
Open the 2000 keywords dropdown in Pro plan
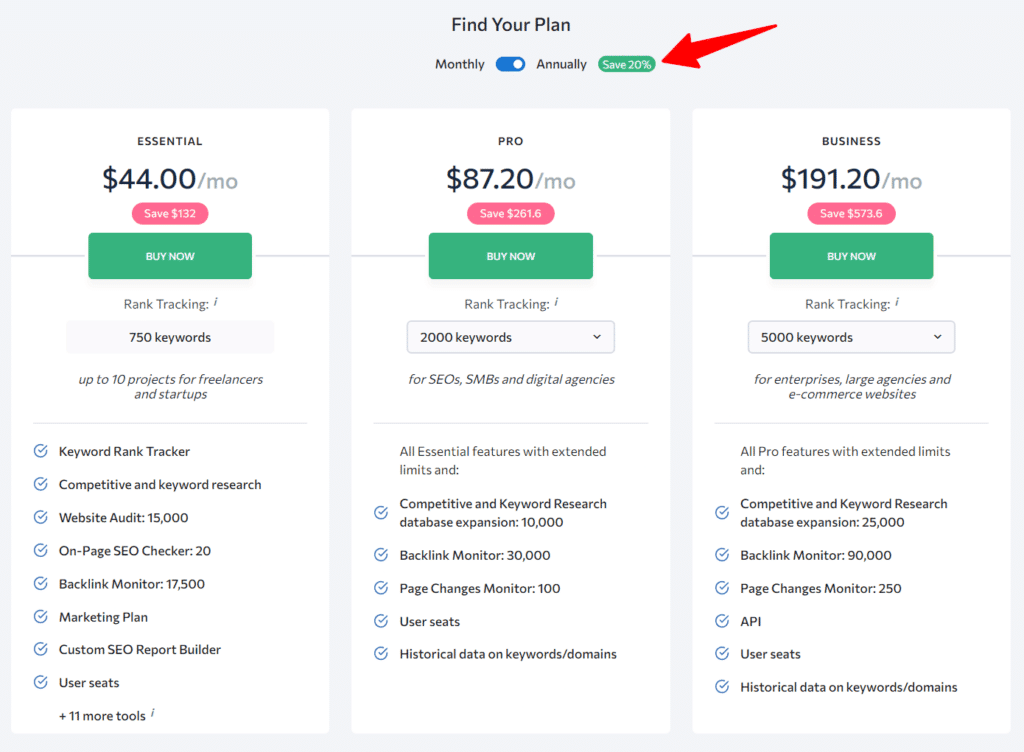point(510,337)
